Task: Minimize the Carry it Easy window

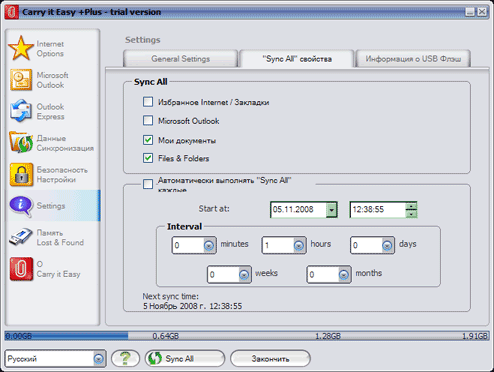Action: (x=470, y=12)
